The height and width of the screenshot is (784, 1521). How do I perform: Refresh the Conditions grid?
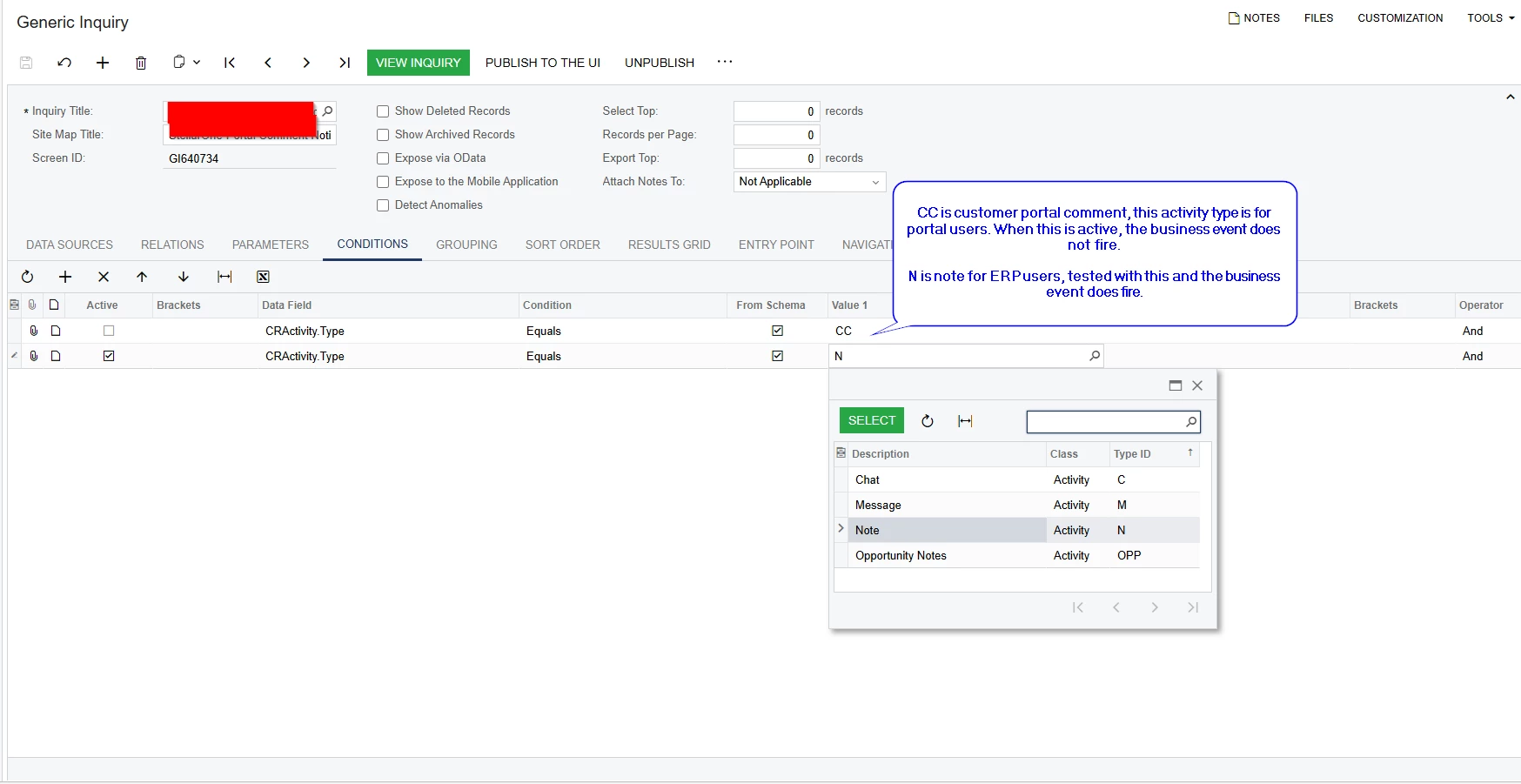27,277
